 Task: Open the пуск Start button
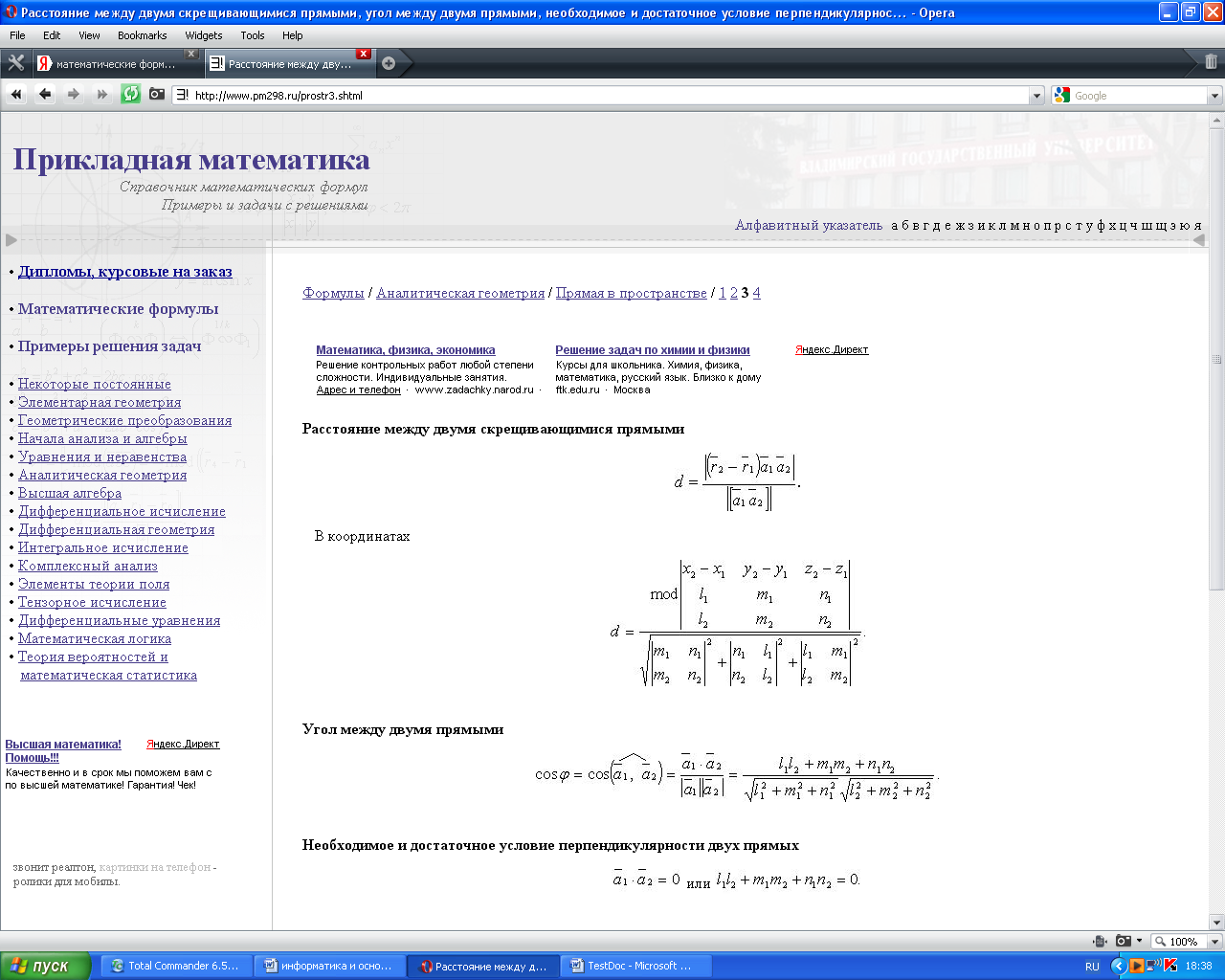click(46, 966)
